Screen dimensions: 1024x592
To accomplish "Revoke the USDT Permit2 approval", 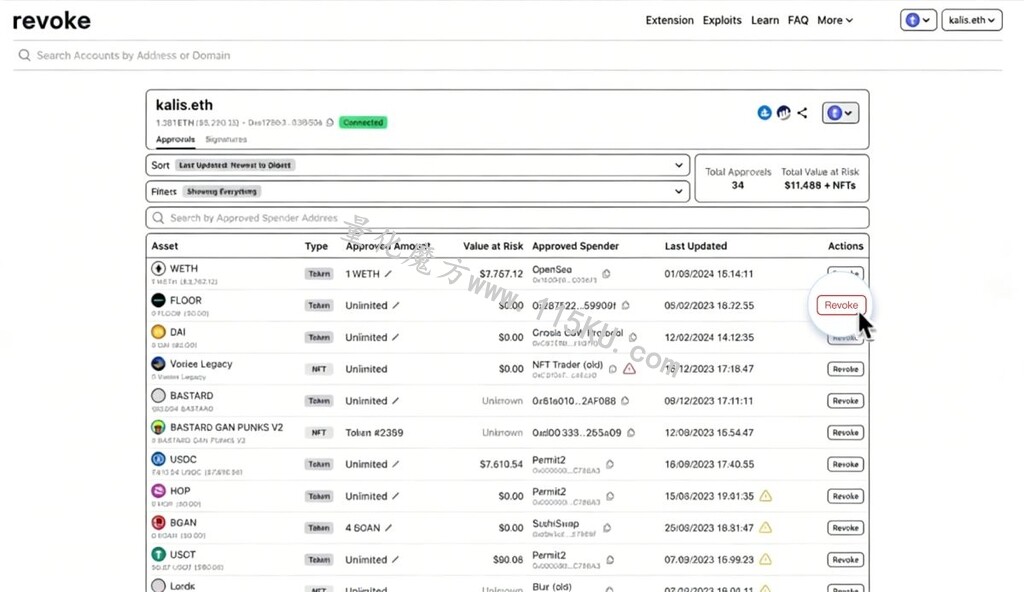I will pyautogui.click(x=845, y=559).
